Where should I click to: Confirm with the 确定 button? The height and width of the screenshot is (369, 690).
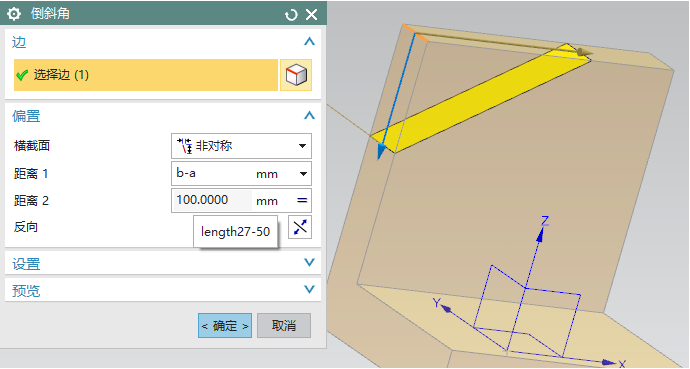[x=225, y=325]
